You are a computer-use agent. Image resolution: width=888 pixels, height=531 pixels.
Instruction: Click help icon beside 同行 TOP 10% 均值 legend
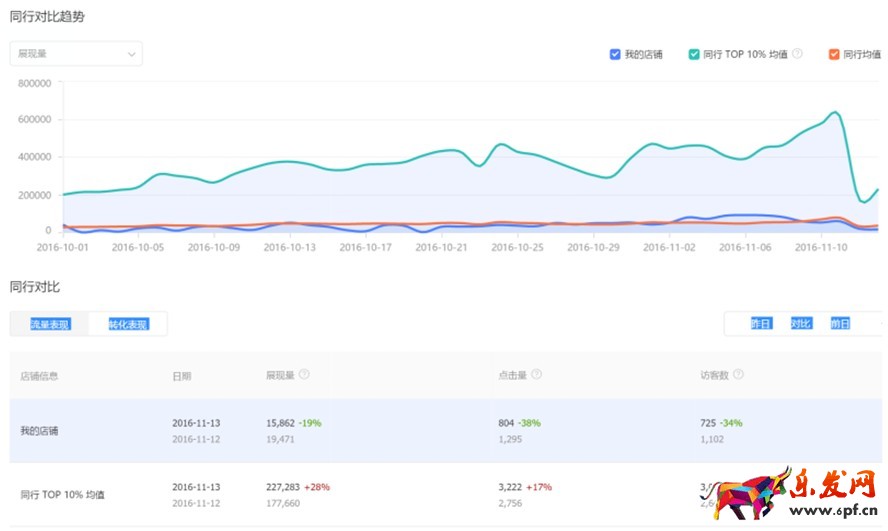click(x=797, y=54)
